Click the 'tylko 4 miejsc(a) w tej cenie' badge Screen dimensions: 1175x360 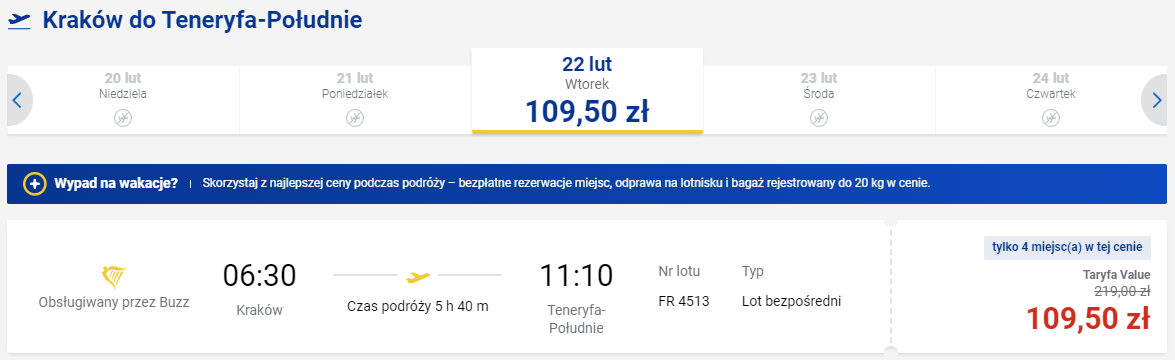(x=1068, y=248)
